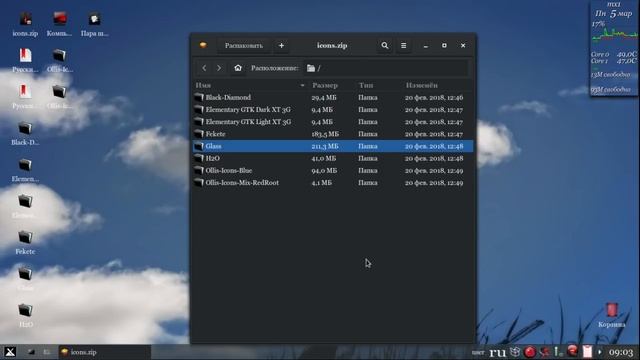Open the X start menu on taskbar
Image resolution: width=640 pixels, height=360 pixels.
[x=10, y=352]
